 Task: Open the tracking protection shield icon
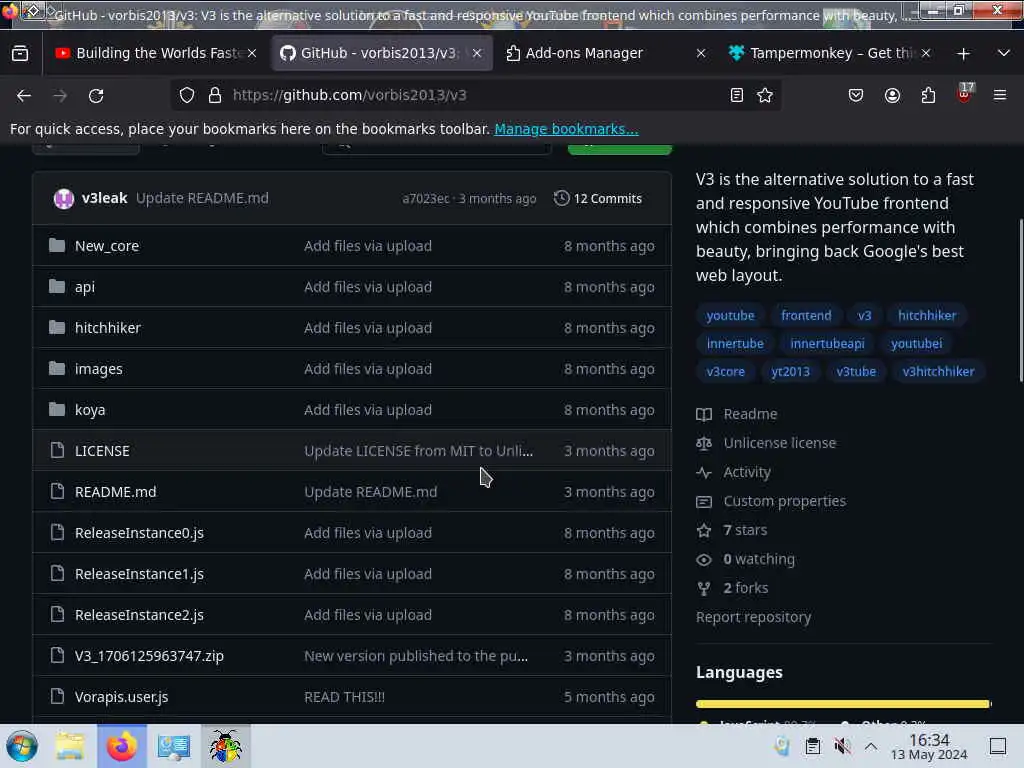[x=187, y=95]
